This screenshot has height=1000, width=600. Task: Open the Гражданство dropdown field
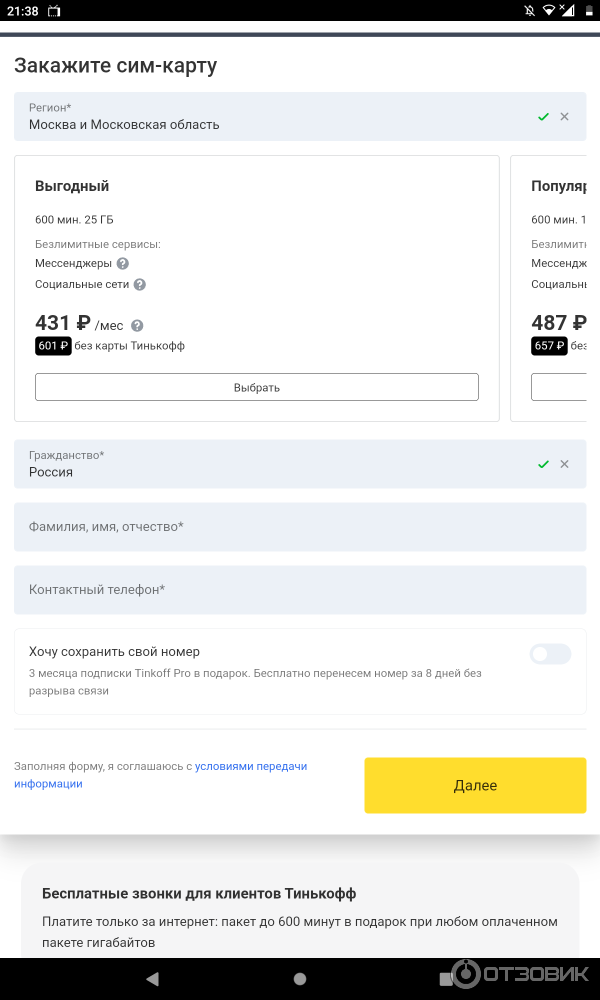coord(270,464)
